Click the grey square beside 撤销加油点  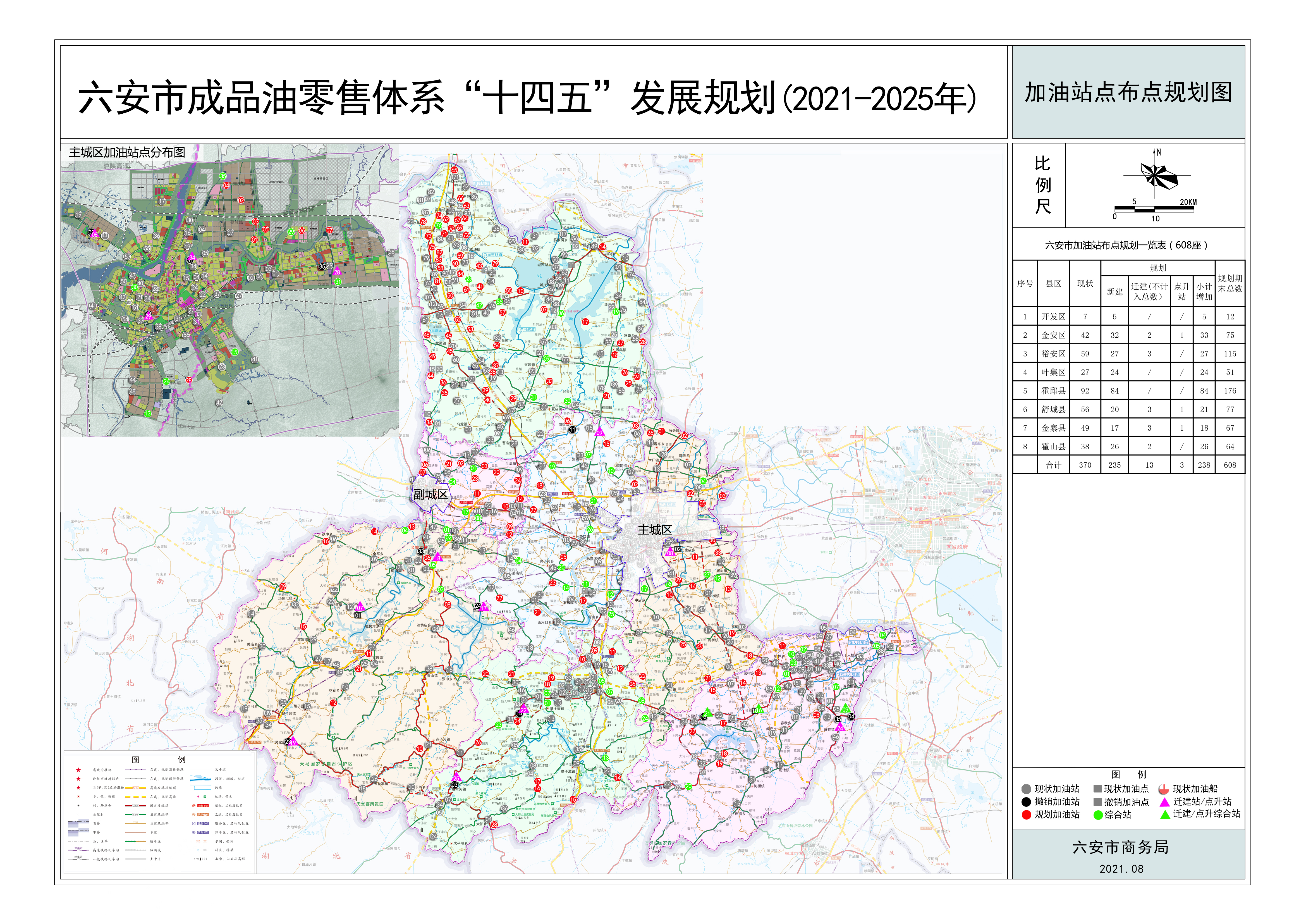tap(1098, 802)
